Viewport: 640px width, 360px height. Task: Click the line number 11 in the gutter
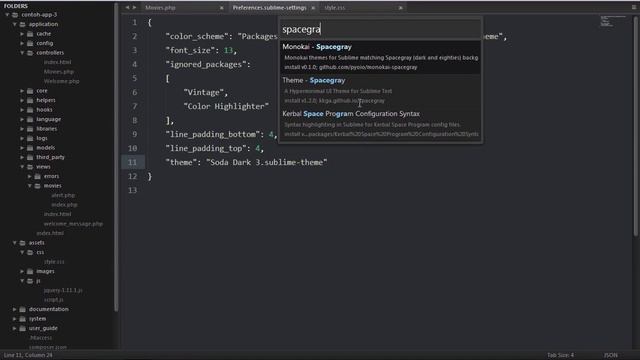[132, 162]
